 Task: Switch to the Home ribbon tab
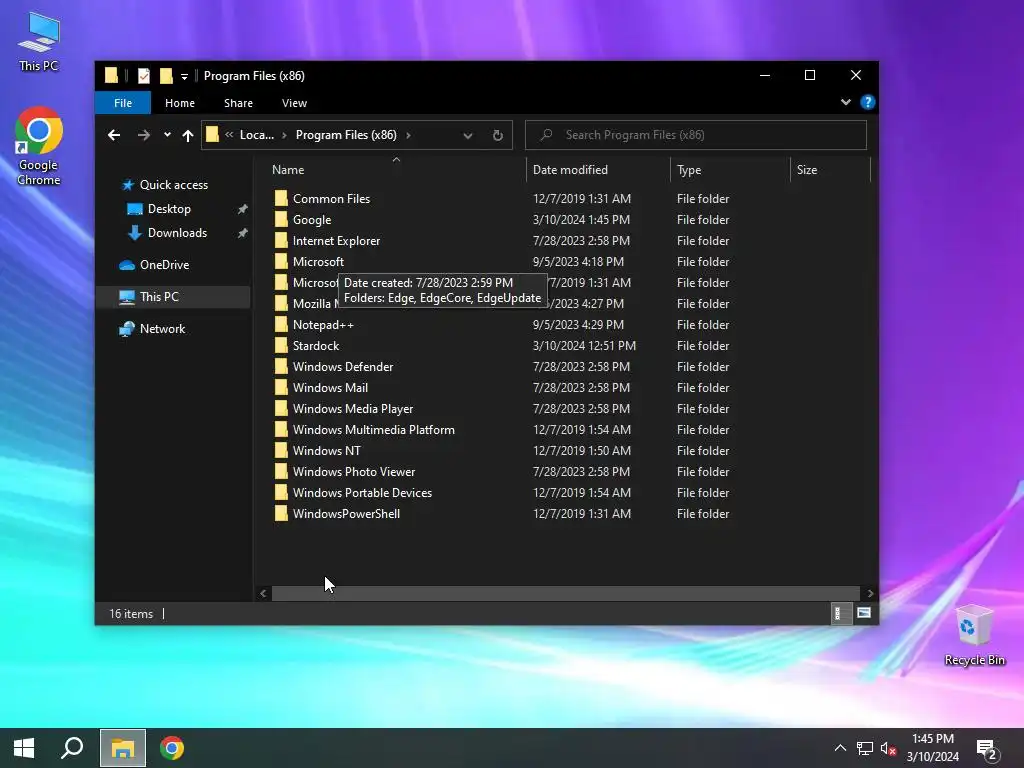click(x=180, y=103)
